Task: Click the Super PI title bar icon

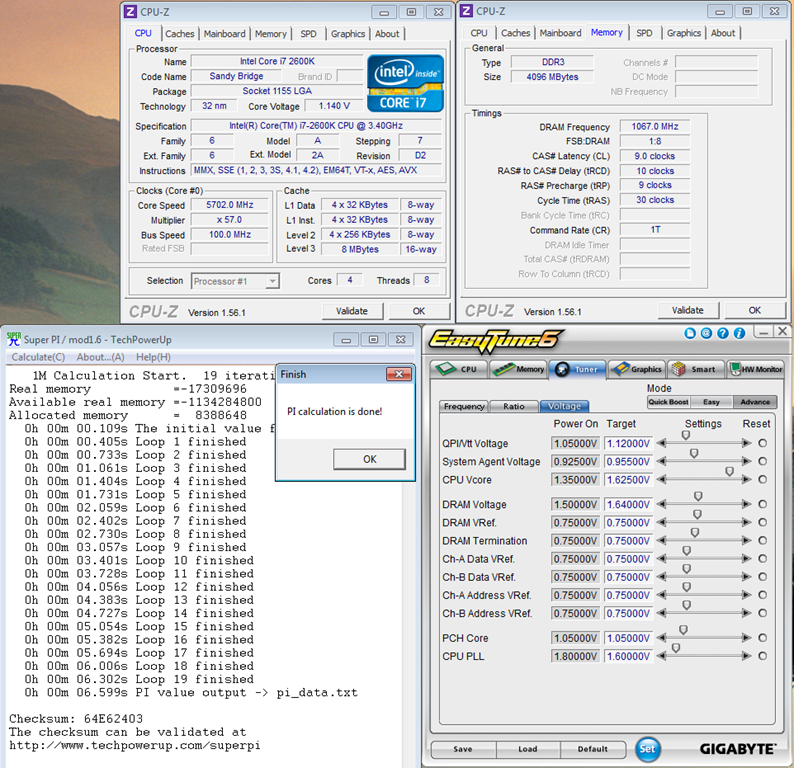Action: (x=14, y=339)
